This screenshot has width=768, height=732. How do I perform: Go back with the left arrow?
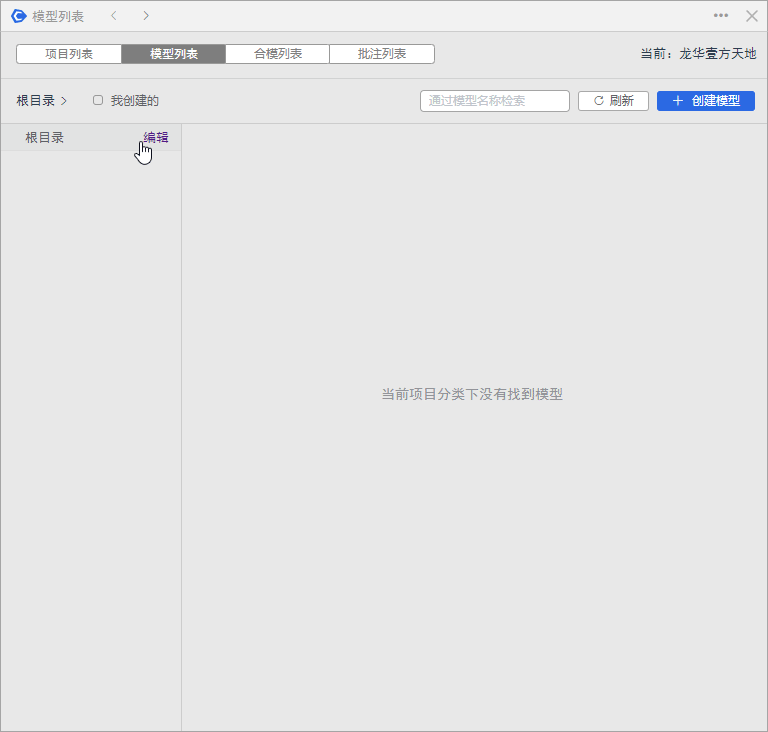point(114,16)
